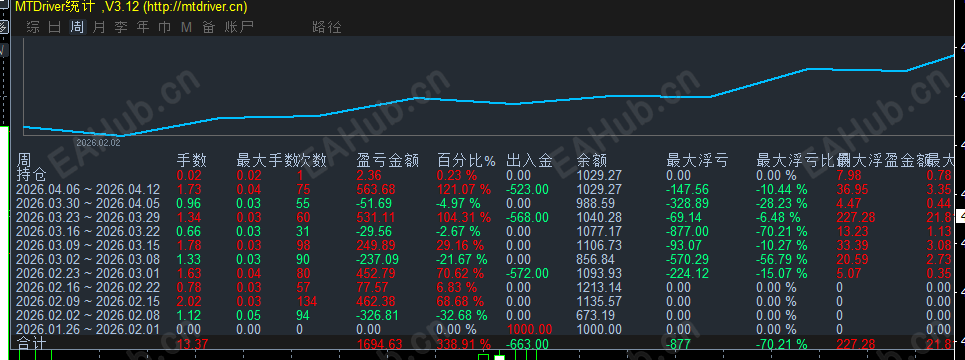965x360 pixels.
Task: Select the 周 weekly statistics tab
Action: pos(77,27)
